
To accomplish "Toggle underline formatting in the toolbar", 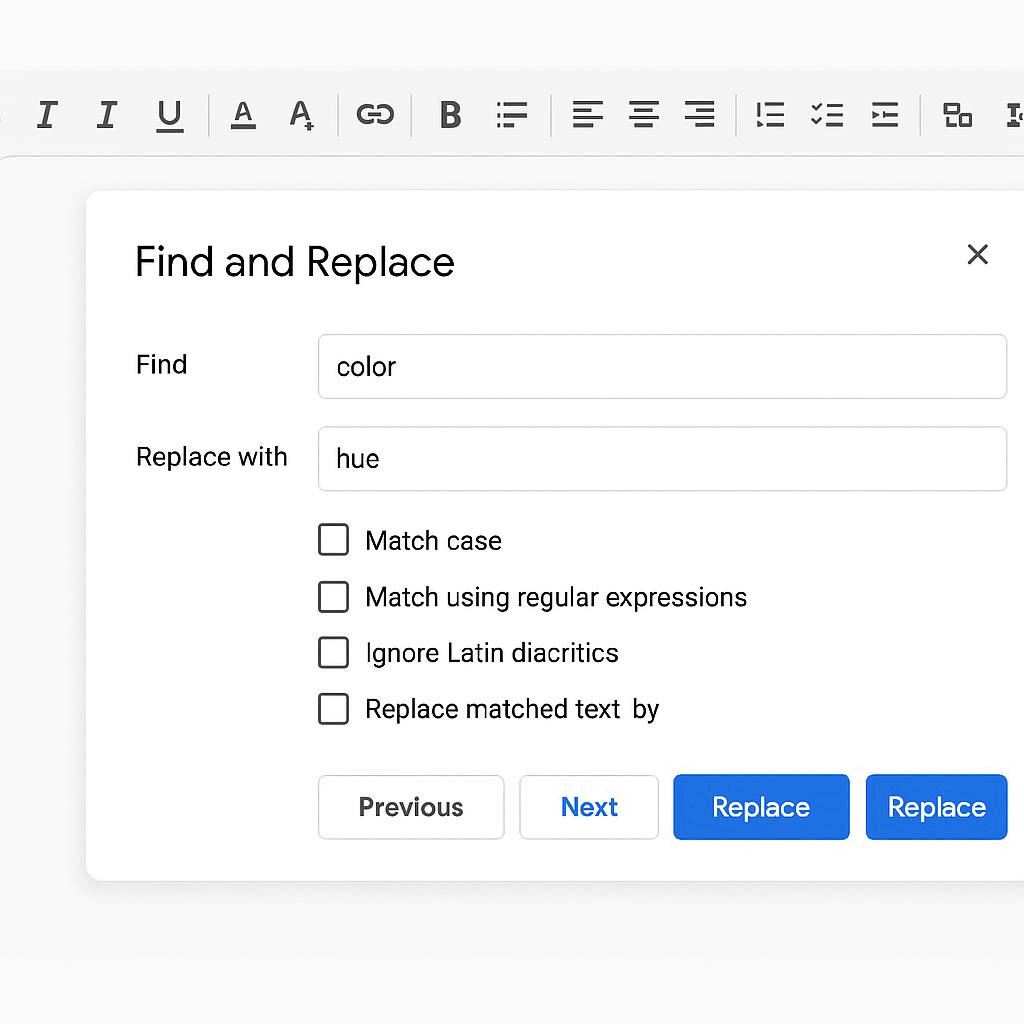I will click(170, 116).
